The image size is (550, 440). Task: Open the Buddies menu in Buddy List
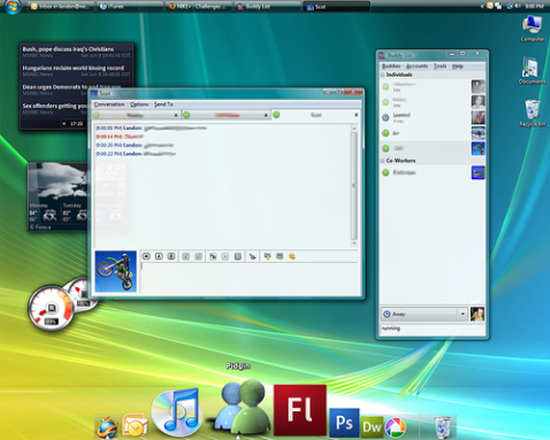click(x=391, y=66)
